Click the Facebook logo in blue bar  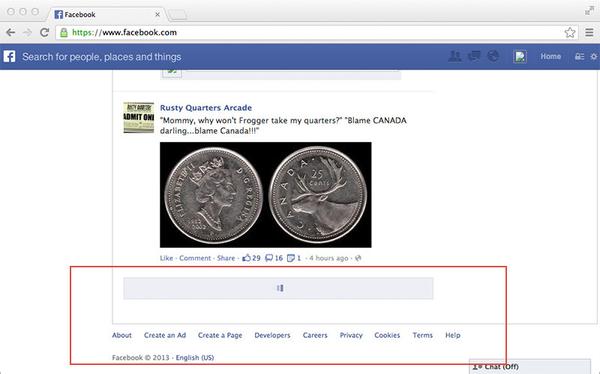point(10,57)
